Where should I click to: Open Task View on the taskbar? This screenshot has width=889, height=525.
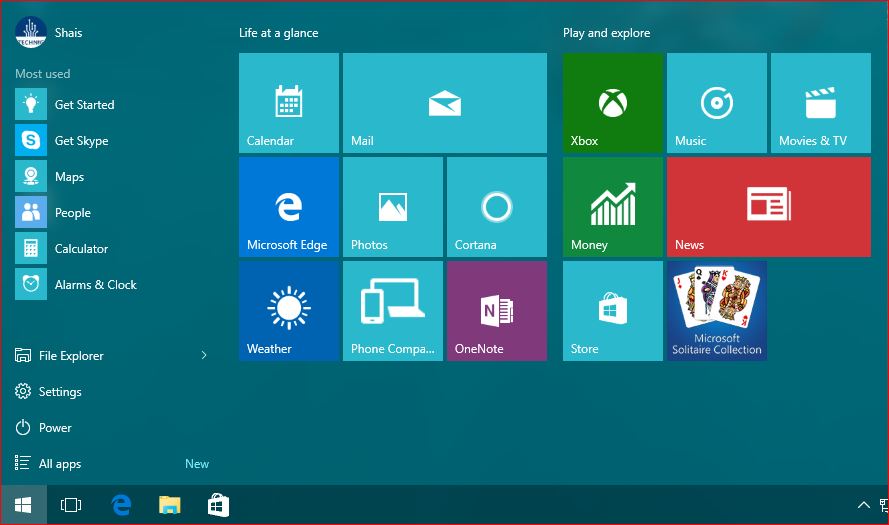coord(71,505)
